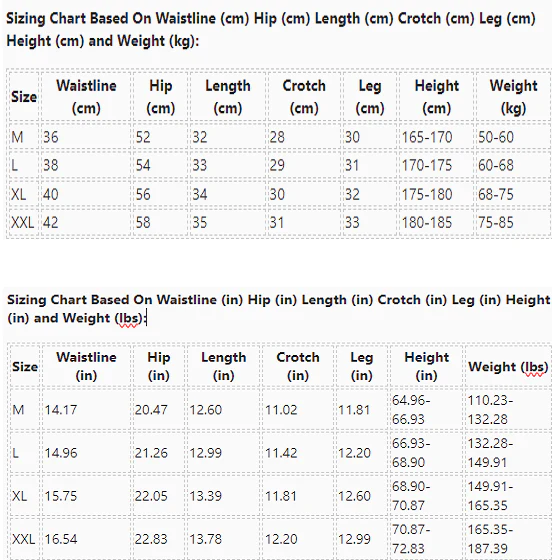Click the Weight (lbs) header cell
This screenshot has height=560, width=552.
click(x=508, y=366)
